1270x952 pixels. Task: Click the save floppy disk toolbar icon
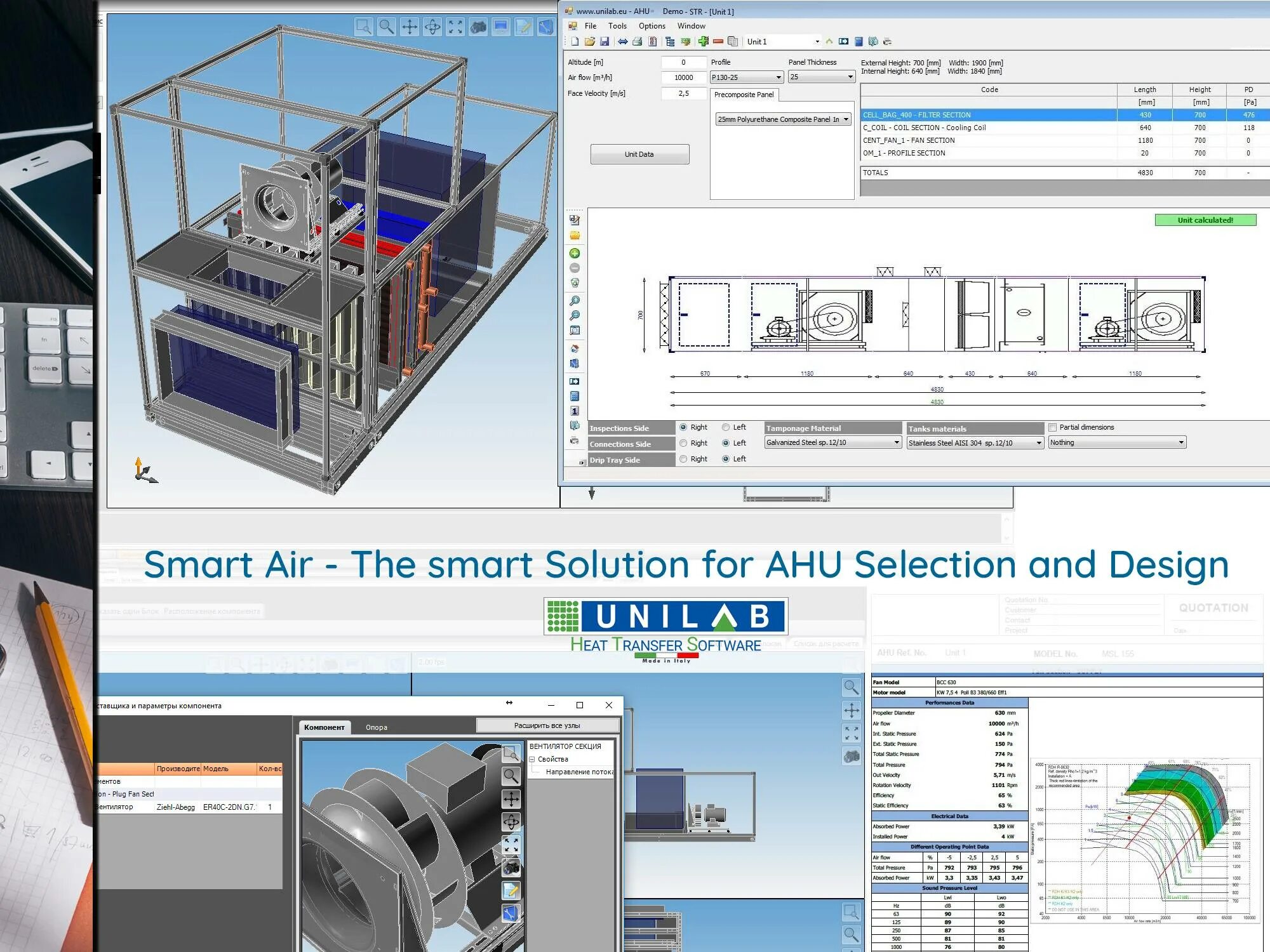tap(605, 42)
